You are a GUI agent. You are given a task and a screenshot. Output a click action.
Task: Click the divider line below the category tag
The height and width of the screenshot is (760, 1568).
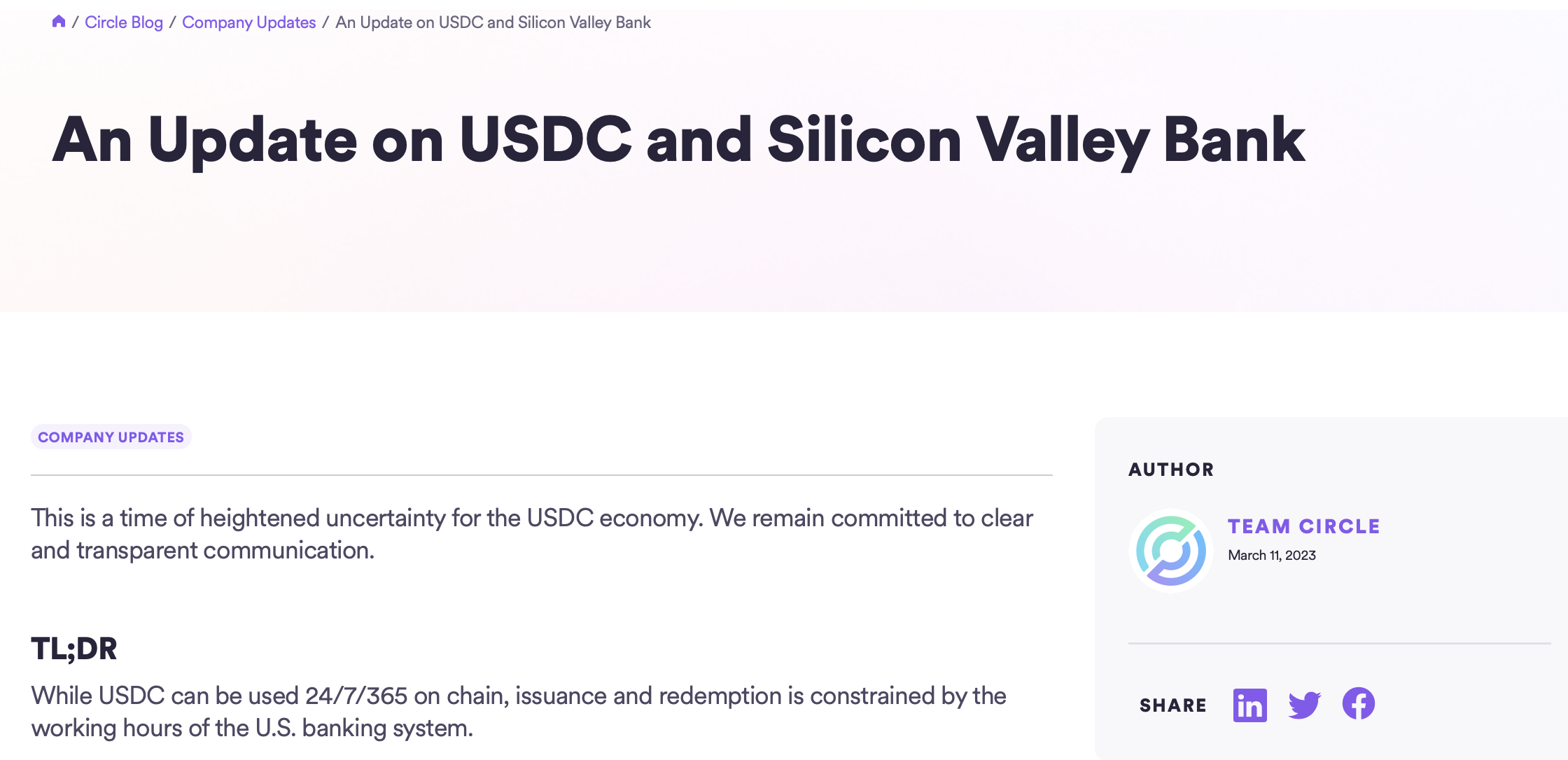(x=541, y=475)
